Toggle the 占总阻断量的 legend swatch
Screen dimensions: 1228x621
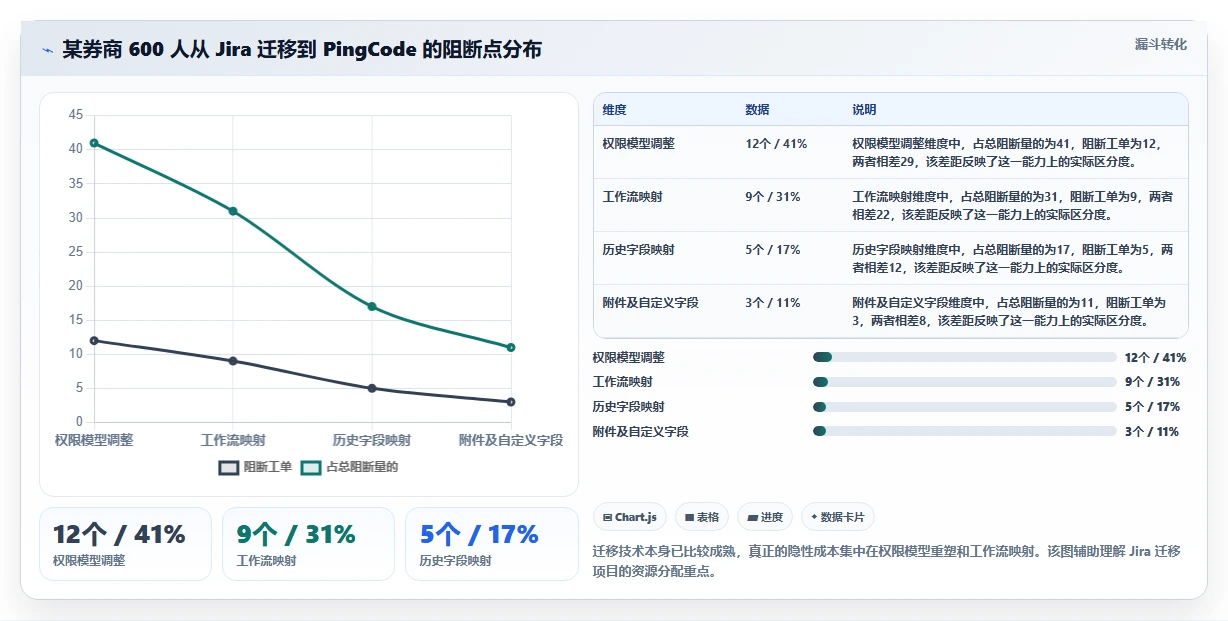(311, 467)
